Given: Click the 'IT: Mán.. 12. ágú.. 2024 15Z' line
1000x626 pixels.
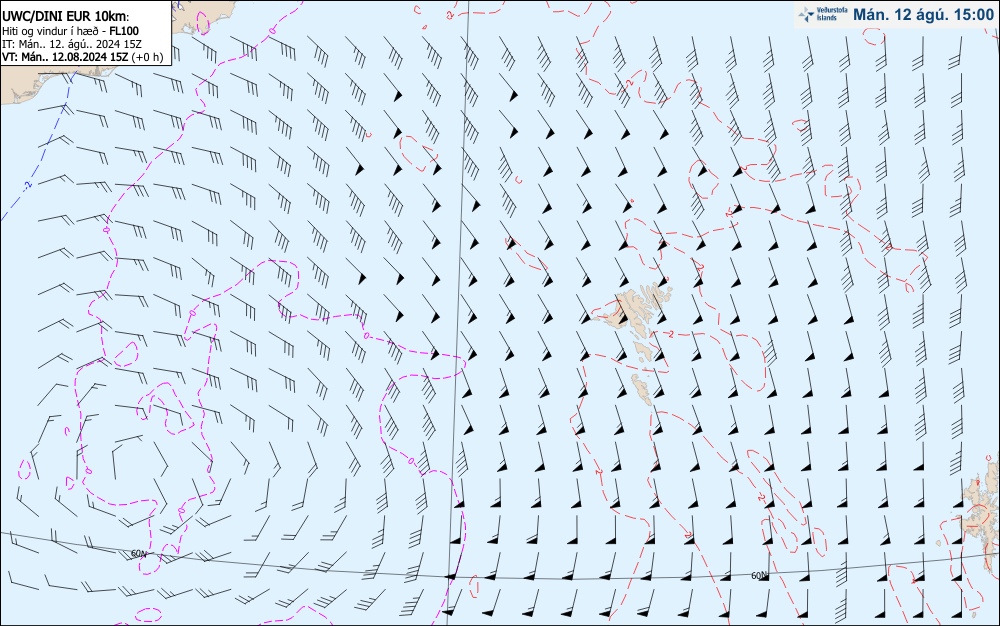Looking at the screenshot, I should (x=71, y=44).
